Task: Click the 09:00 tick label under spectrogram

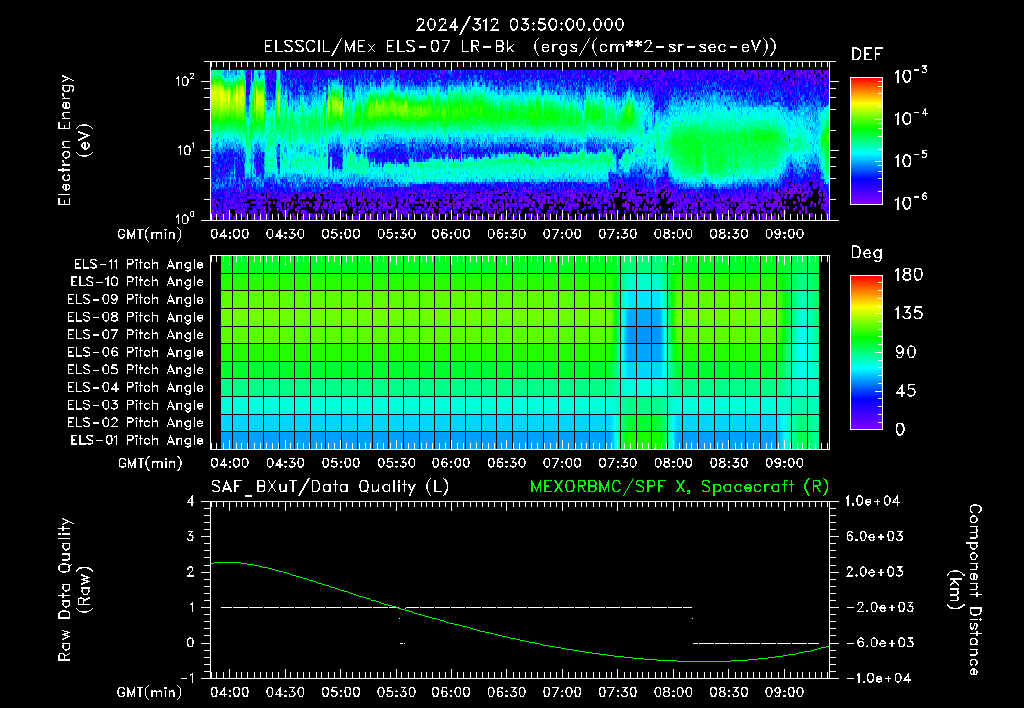Action: [x=784, y=234]
